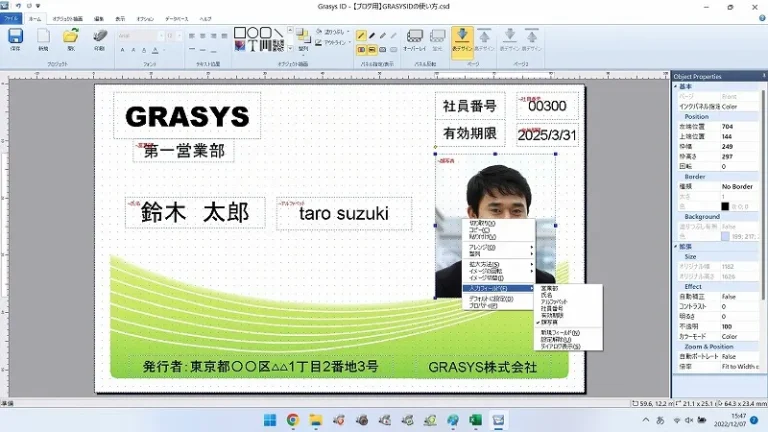This screenshot has width=768, height=432.
Task: Click the オーバーレイ panel icon
Action: 414,38
